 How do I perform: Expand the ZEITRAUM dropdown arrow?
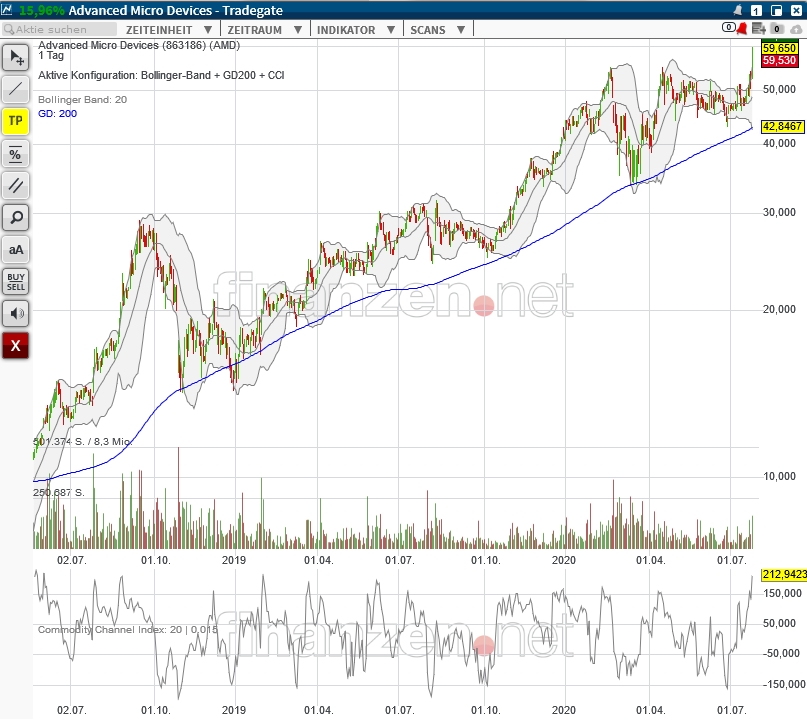[x=297, y=30]
